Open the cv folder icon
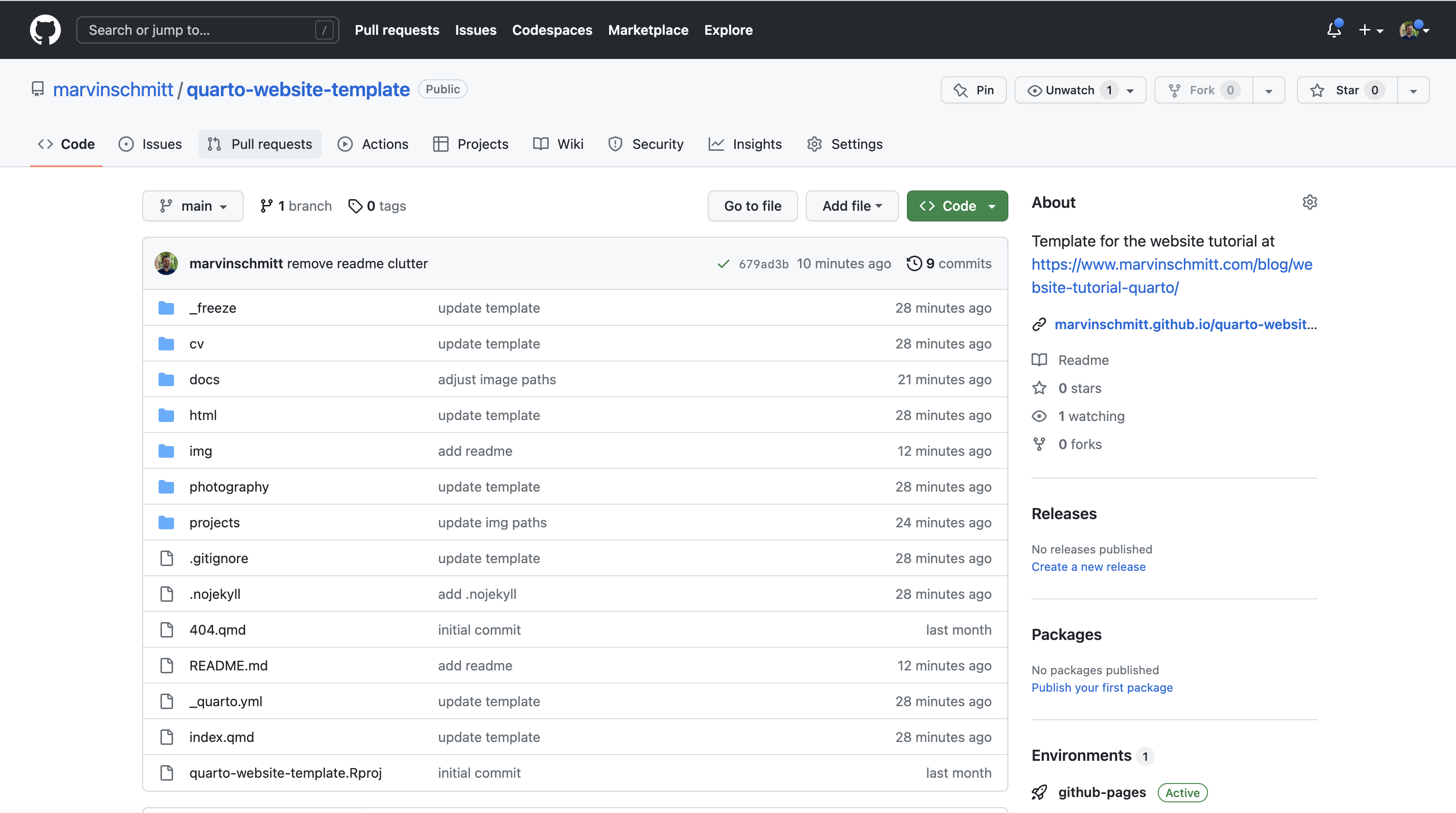 [166, 344]
